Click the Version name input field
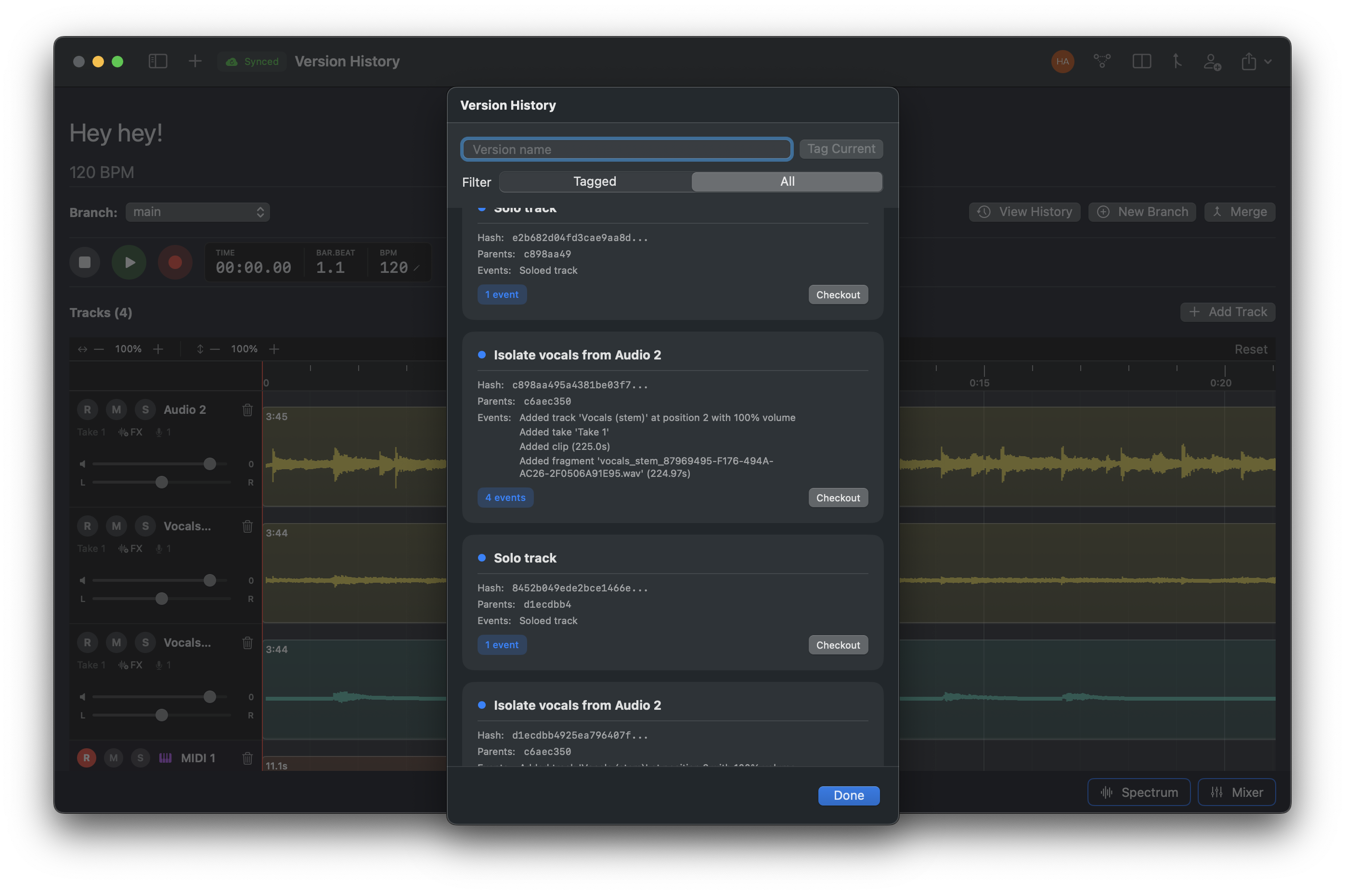Viewport: 1345px width, 896px height. pyautogui.click(x=626, y=150)
